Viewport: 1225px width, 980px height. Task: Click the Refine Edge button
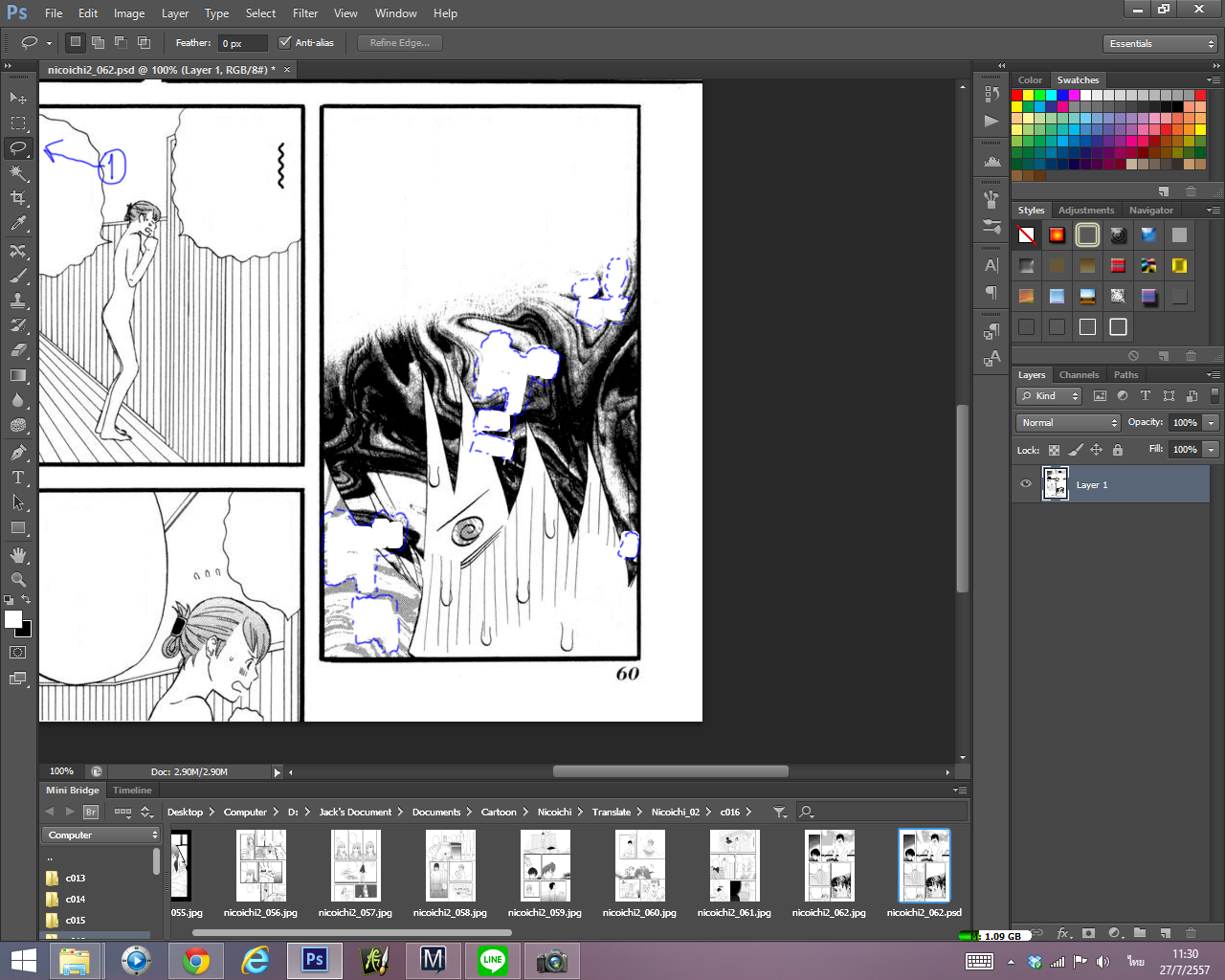click(400, 42)
